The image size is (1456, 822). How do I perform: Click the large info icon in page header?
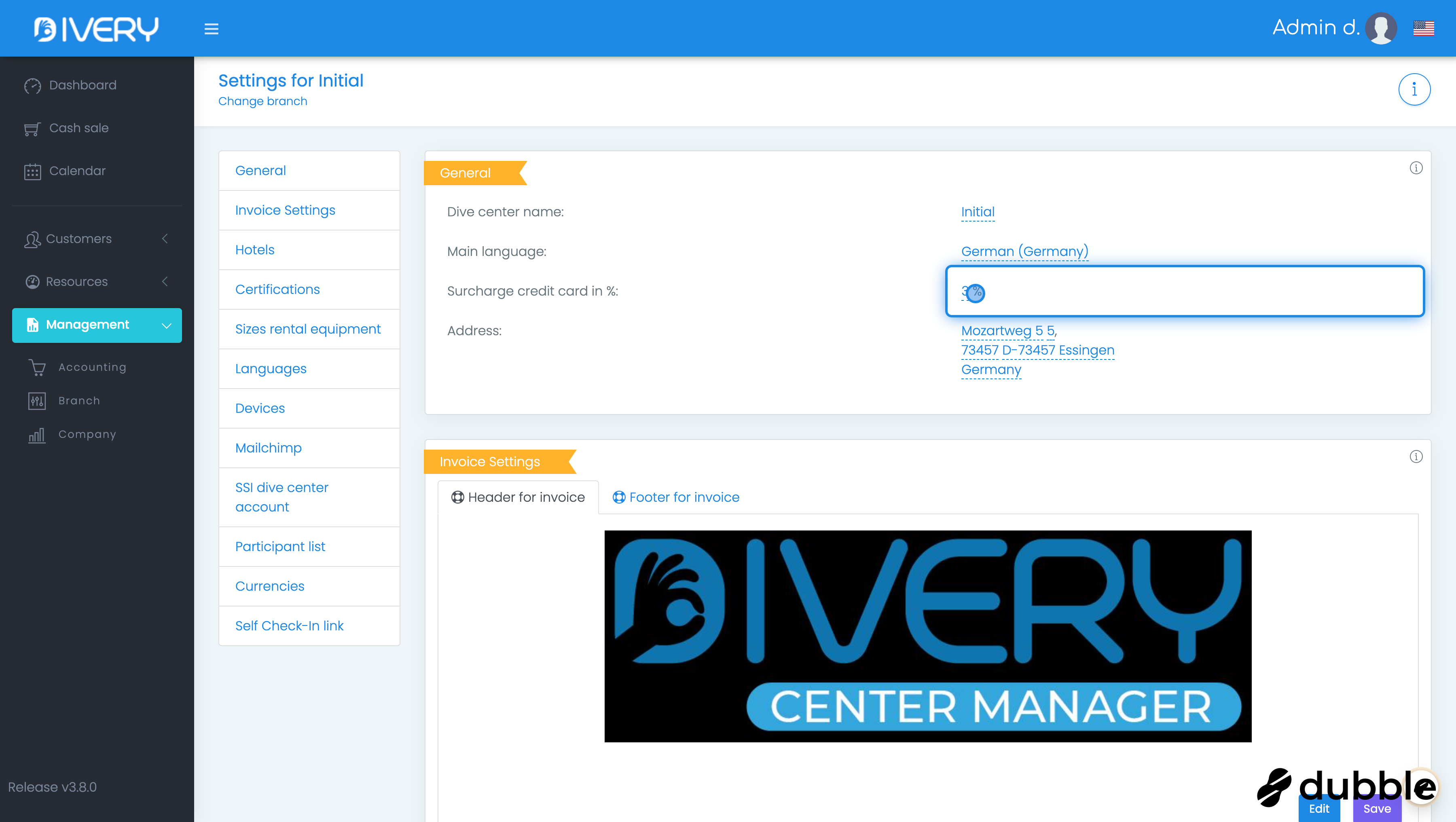pyautogui.click(x=1414, y=89)
